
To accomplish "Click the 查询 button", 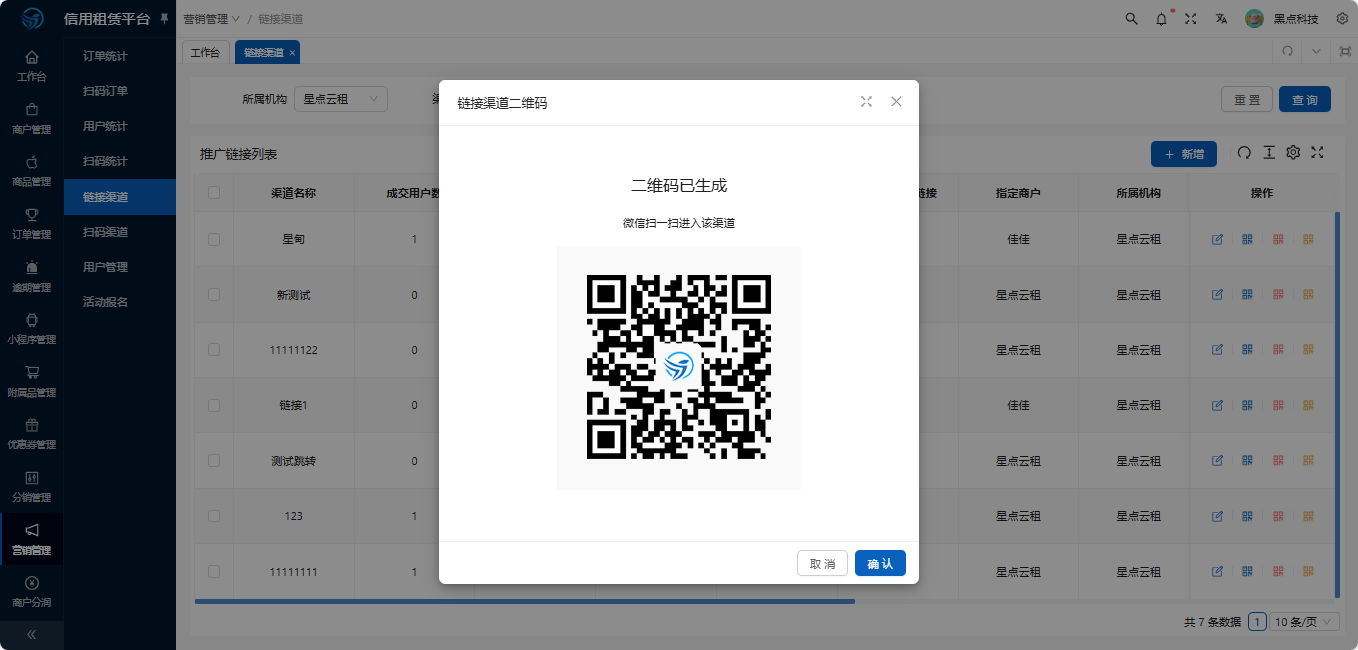I will point(1305,99).
